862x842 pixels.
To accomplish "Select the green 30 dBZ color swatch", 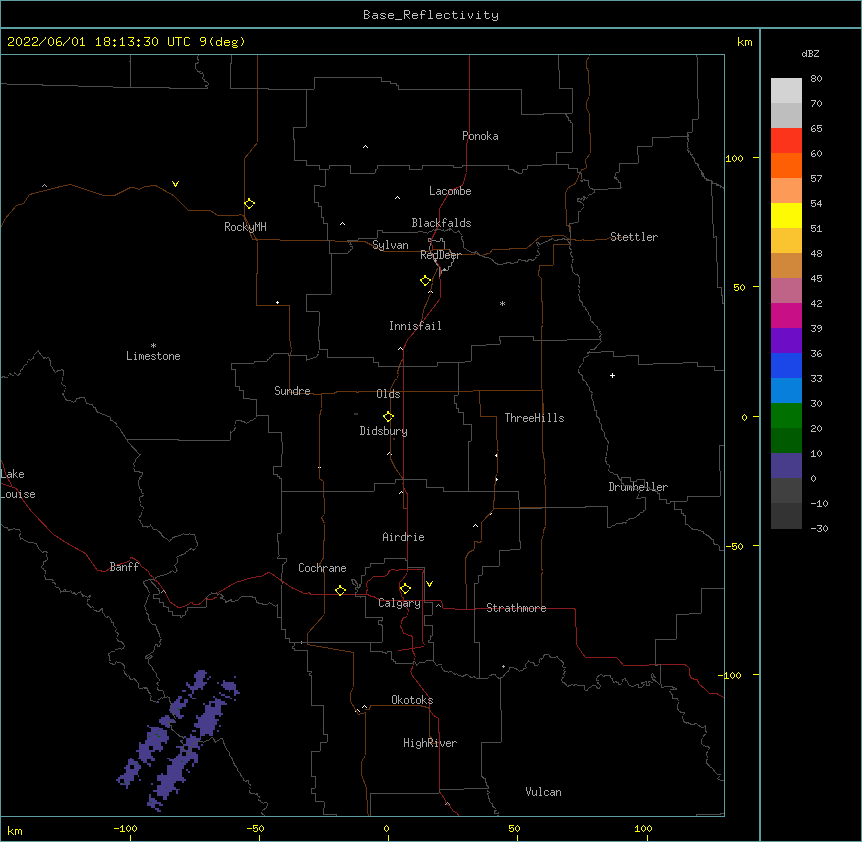I will [x=786, y=416].
